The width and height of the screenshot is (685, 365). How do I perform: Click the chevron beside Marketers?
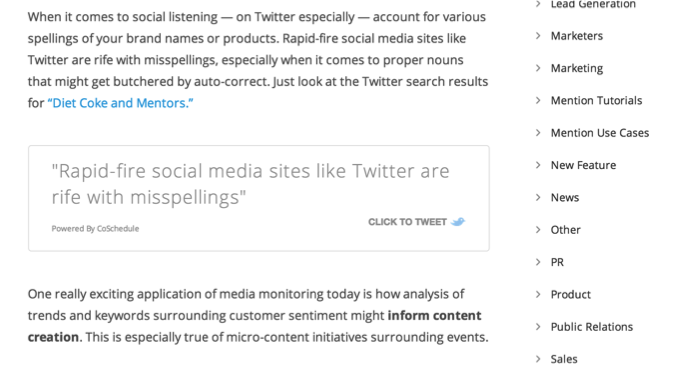[538, 36]
